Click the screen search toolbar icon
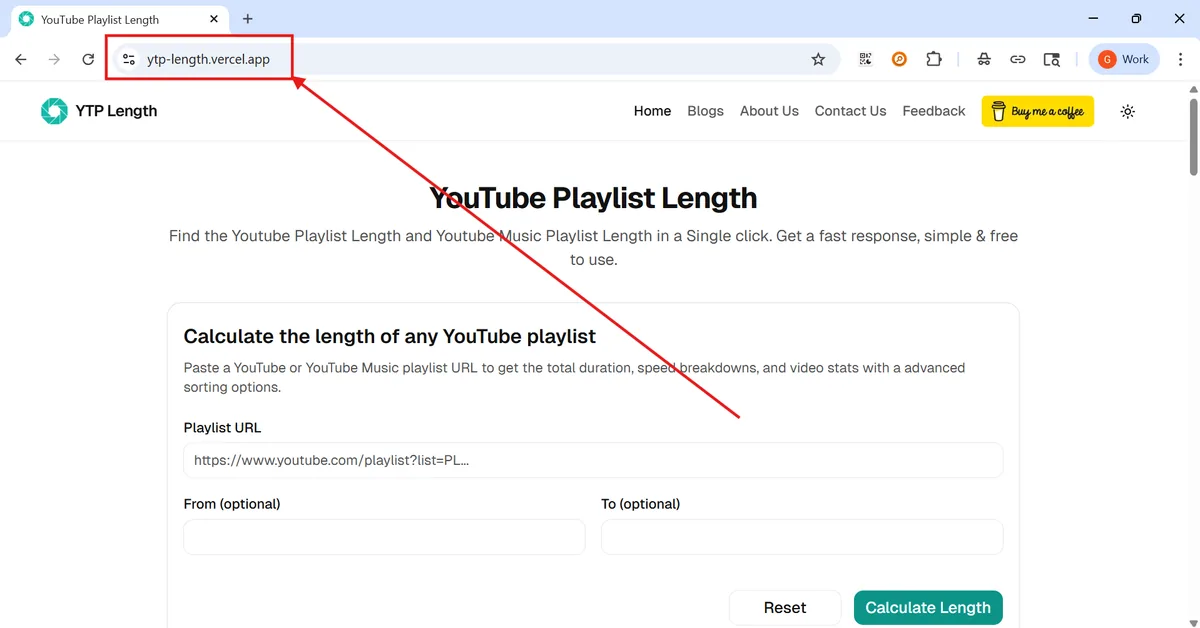Image resolution: width=1200 pixels, height=628 pixels. point(1051,60)
